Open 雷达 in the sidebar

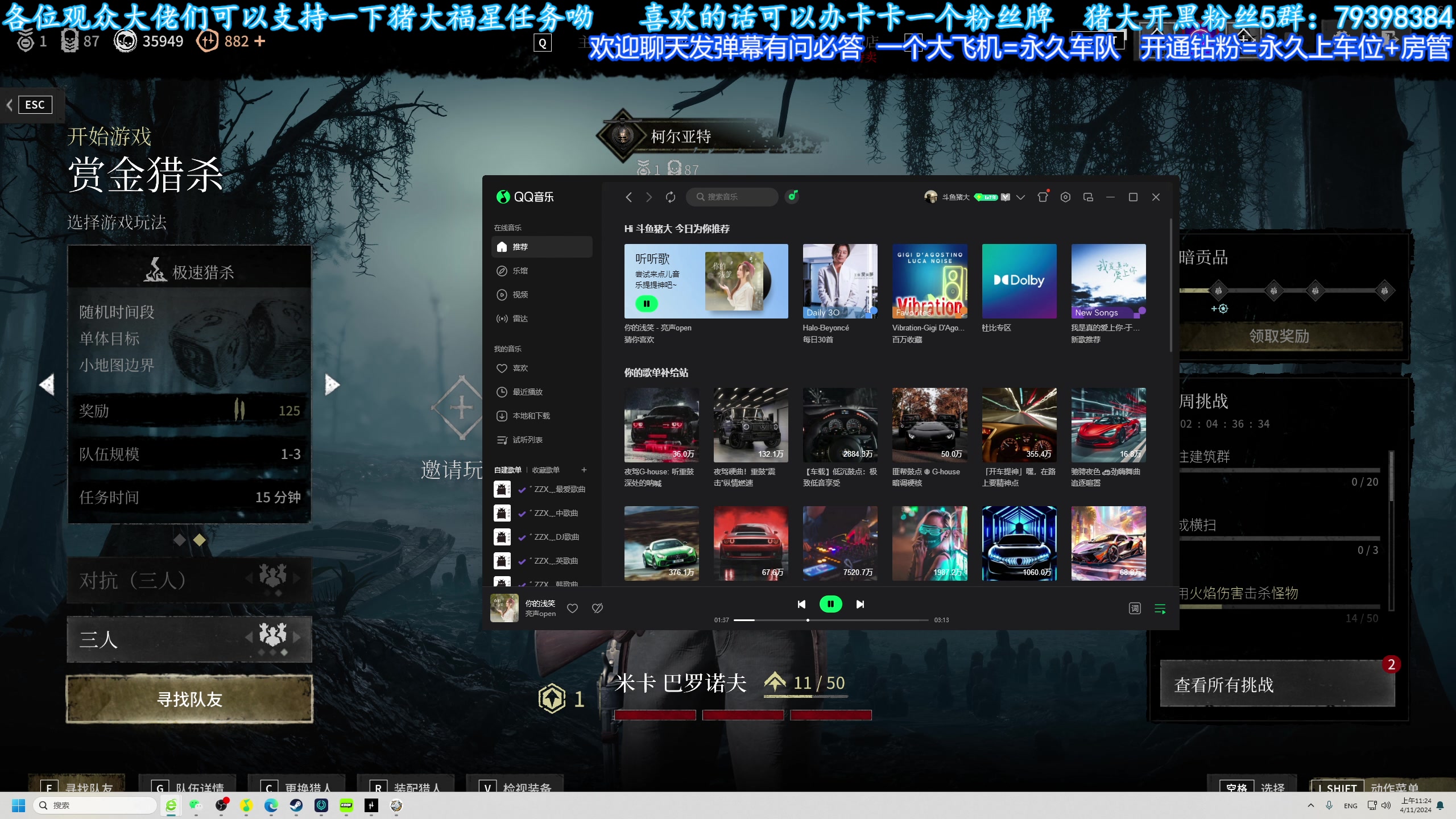tap(542, 318)
